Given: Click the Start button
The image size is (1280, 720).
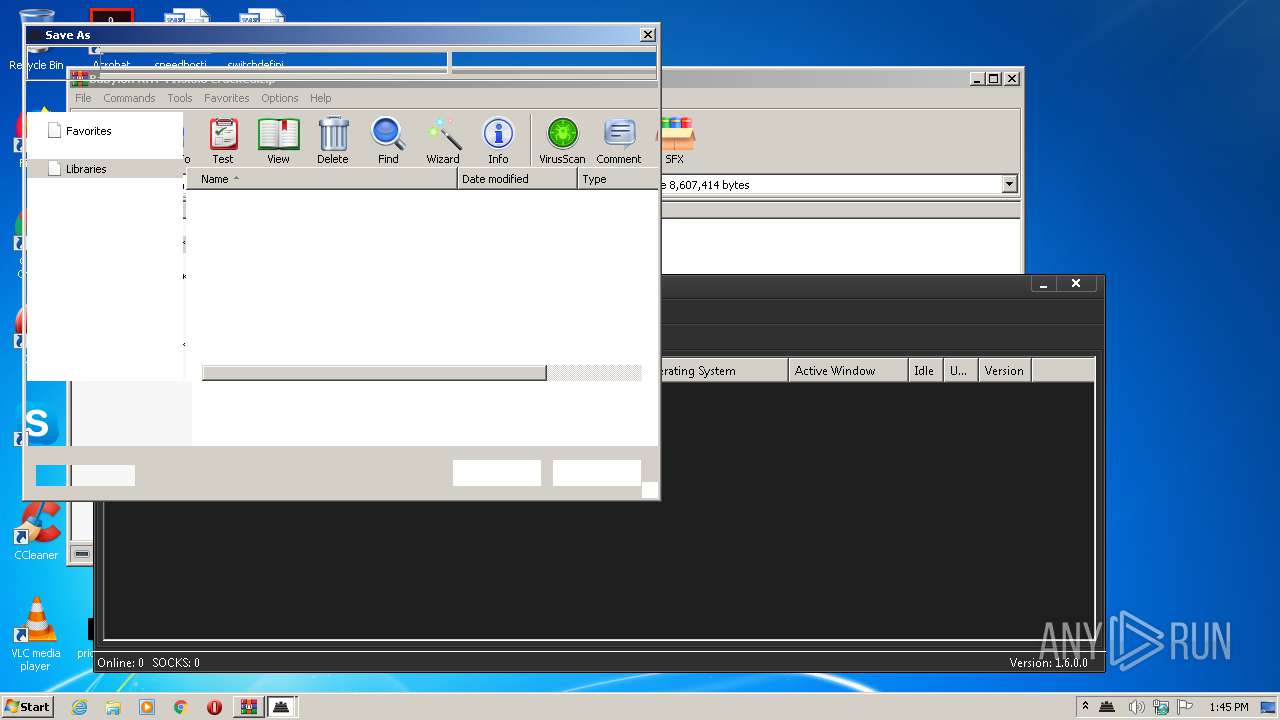Looking at the screenshot, I should [27, 707].
